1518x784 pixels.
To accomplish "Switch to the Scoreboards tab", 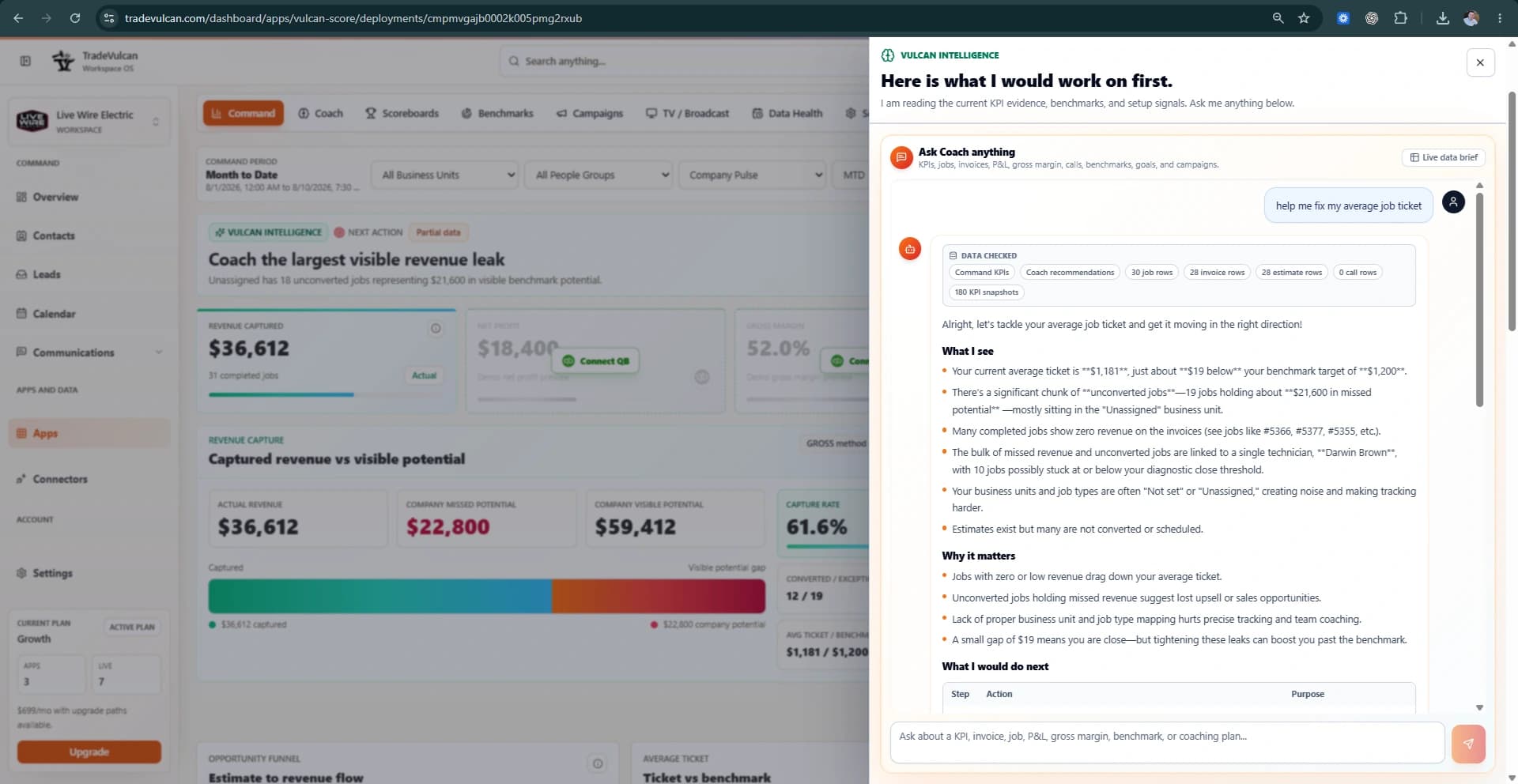I will pos(402,113).
